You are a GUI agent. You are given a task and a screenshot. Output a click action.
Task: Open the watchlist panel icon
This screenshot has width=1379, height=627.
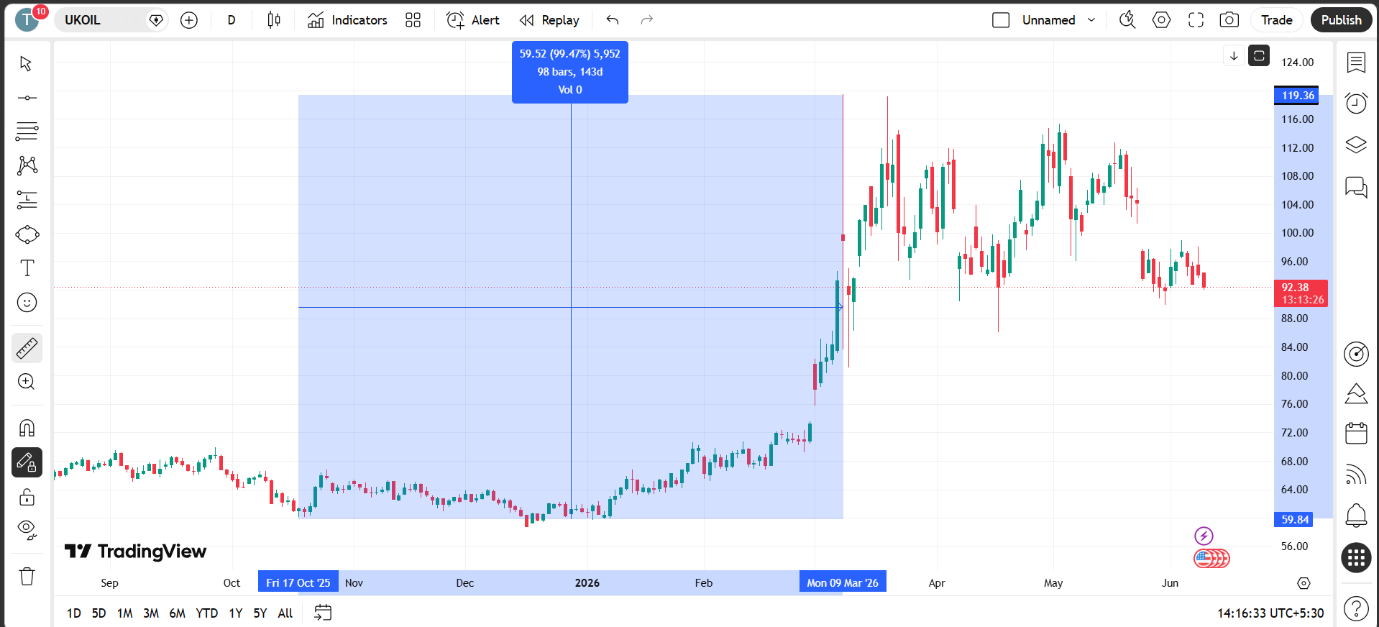pyautogui.click(x=1356, y=63)
